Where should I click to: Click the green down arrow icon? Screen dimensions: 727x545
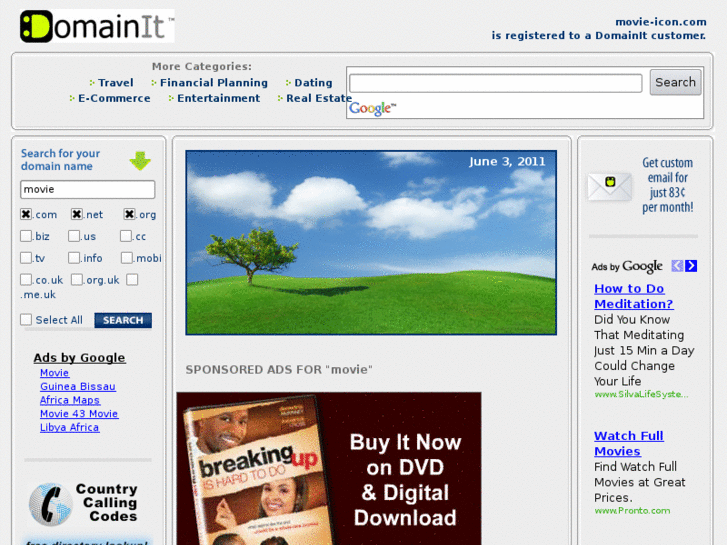[x=140, y=161]
